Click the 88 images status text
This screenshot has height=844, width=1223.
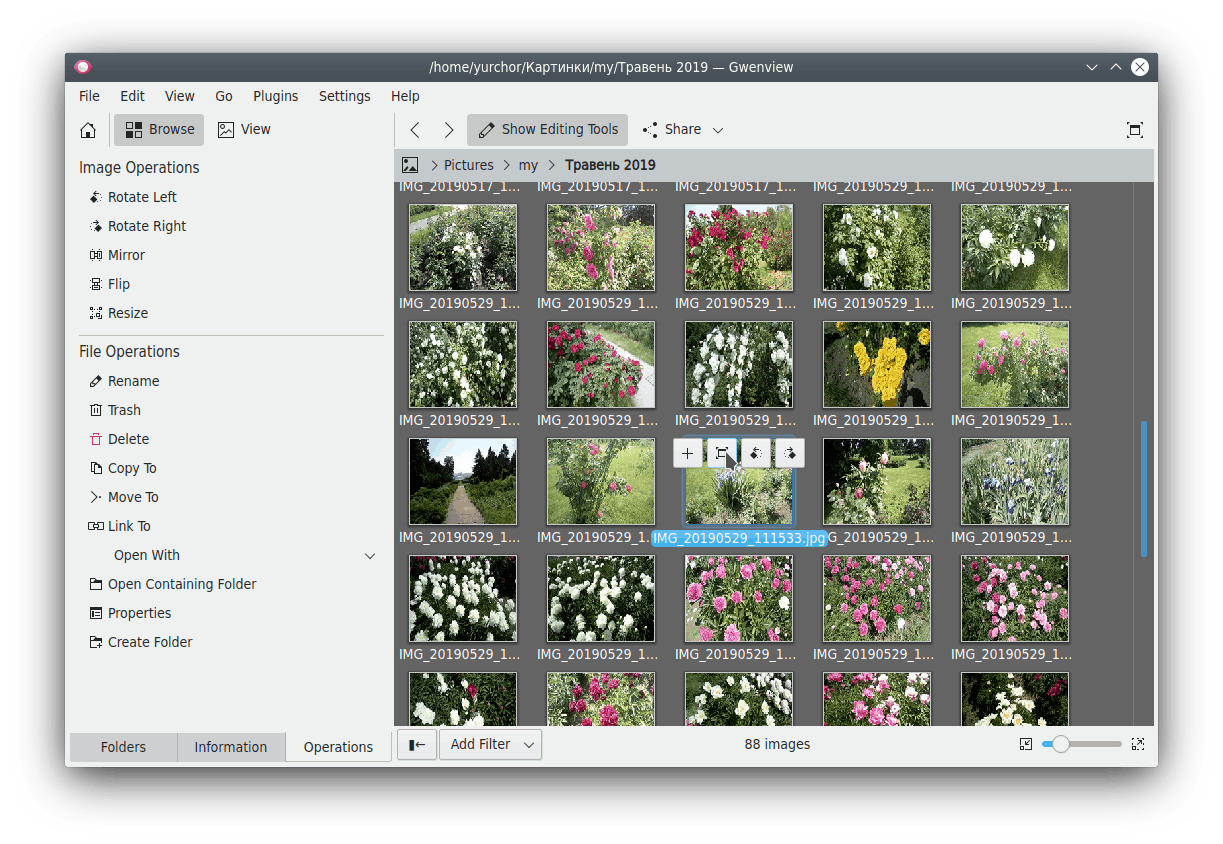pyautogui.click(x=777, y=744)
